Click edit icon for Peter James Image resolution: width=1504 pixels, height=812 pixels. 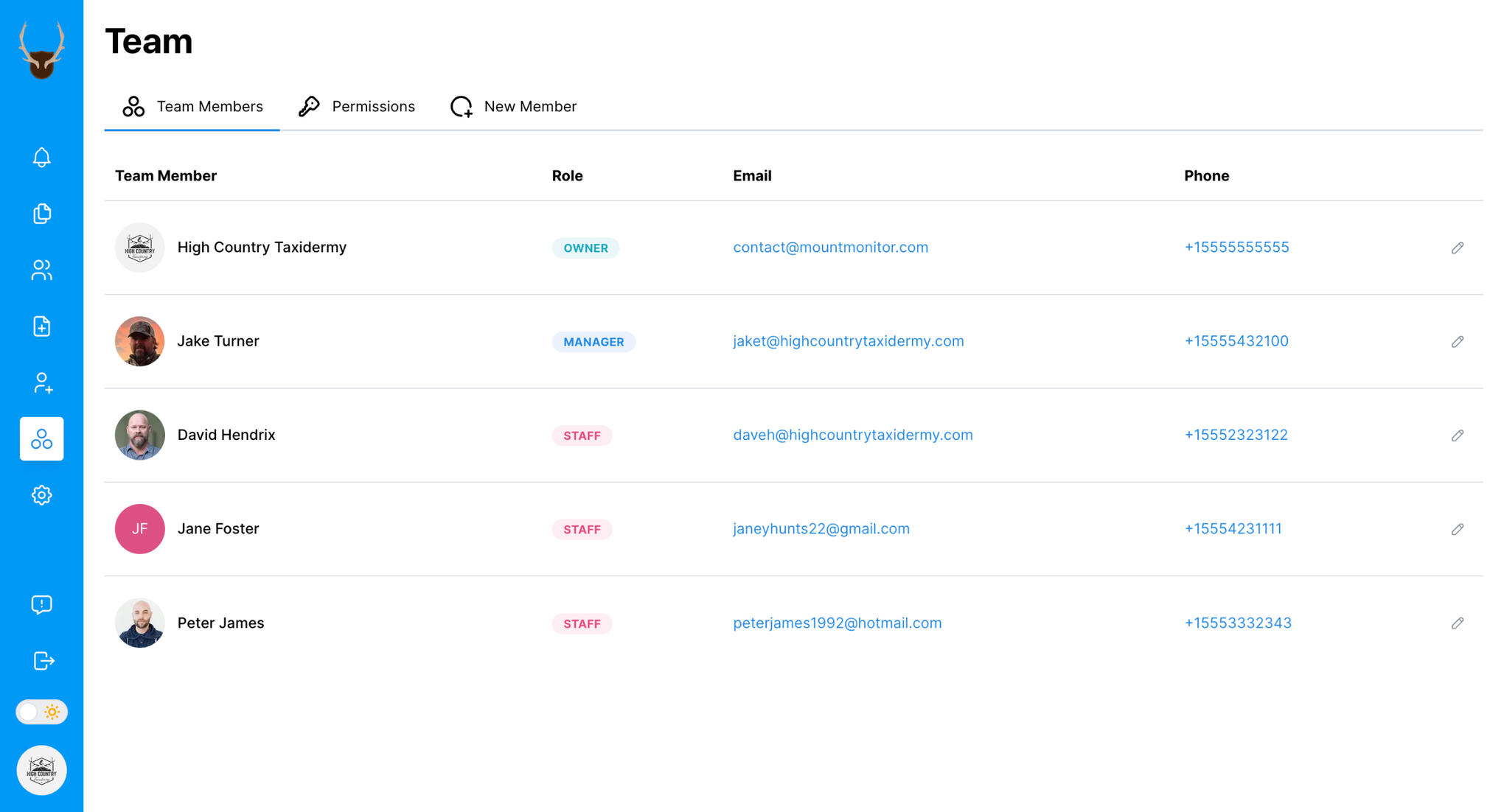point(1457,623)
